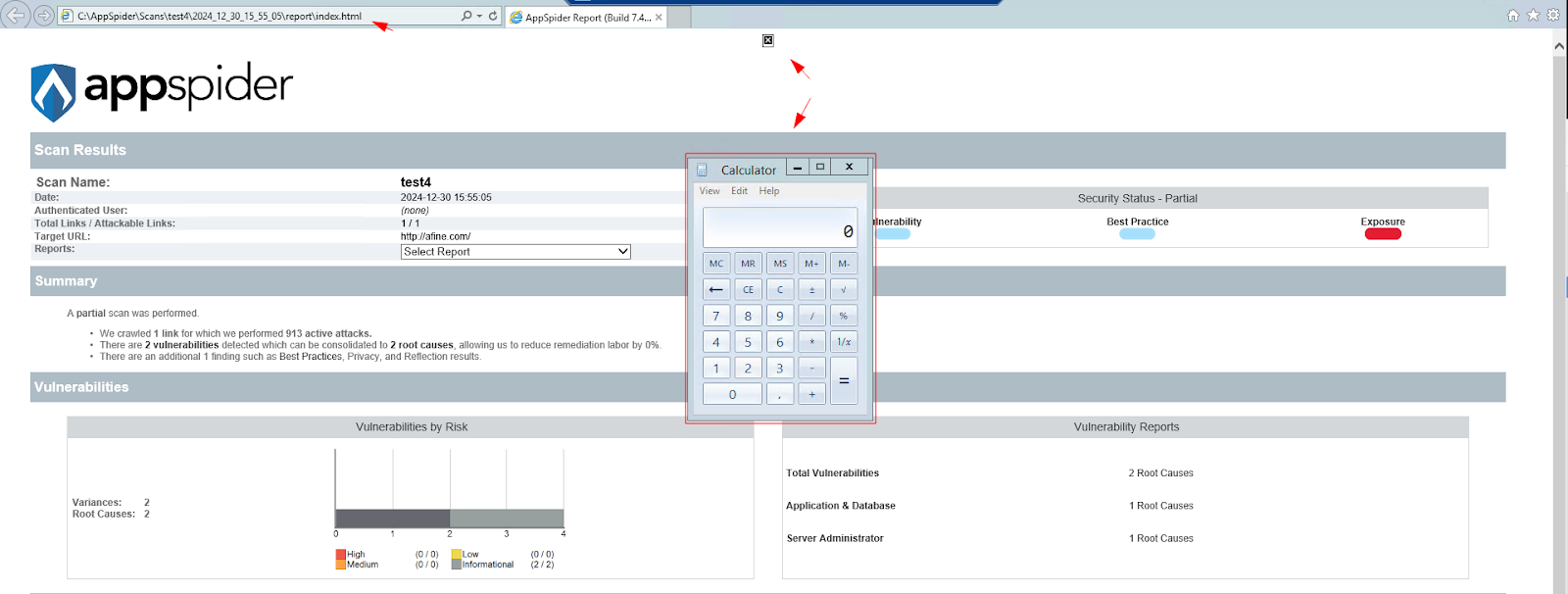Click the digit 4 key
1568x594 pixels.
pos(716,342)
